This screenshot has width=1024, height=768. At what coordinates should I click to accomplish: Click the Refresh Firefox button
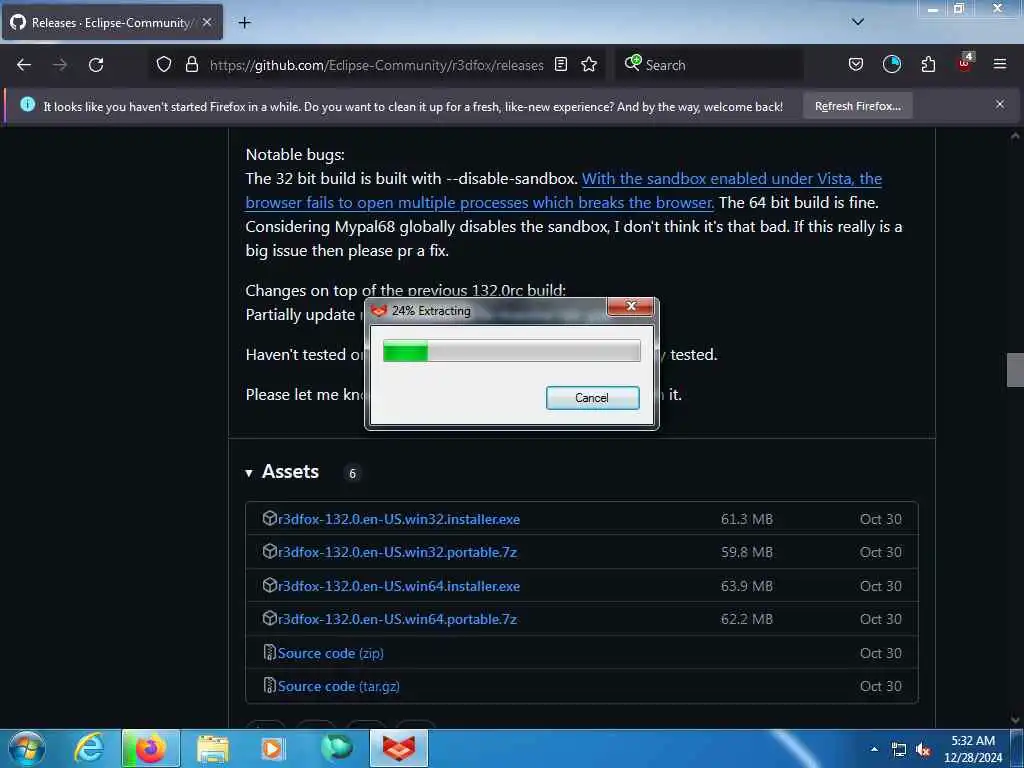click(x=857, y=106)
